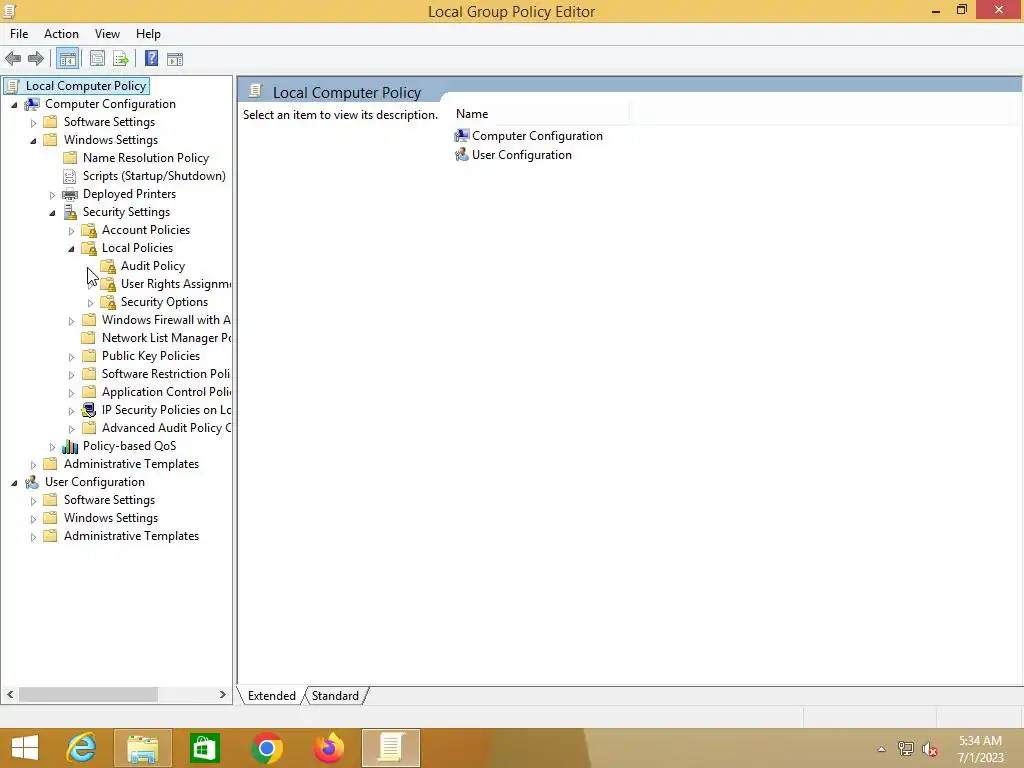Open the View menu
This screenshot has height=768, width=1024.
pyautogui.click(x=107, y=34)
